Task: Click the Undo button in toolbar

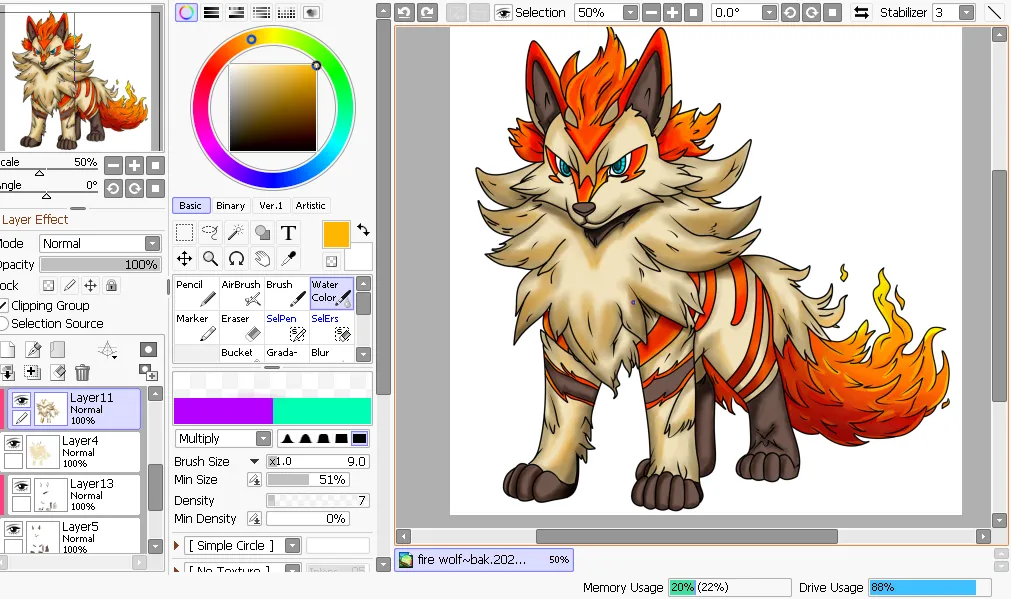Action: coord(405,12)
